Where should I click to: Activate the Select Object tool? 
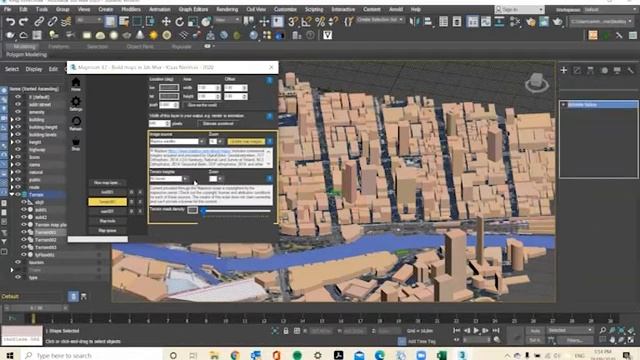[110, 21]
